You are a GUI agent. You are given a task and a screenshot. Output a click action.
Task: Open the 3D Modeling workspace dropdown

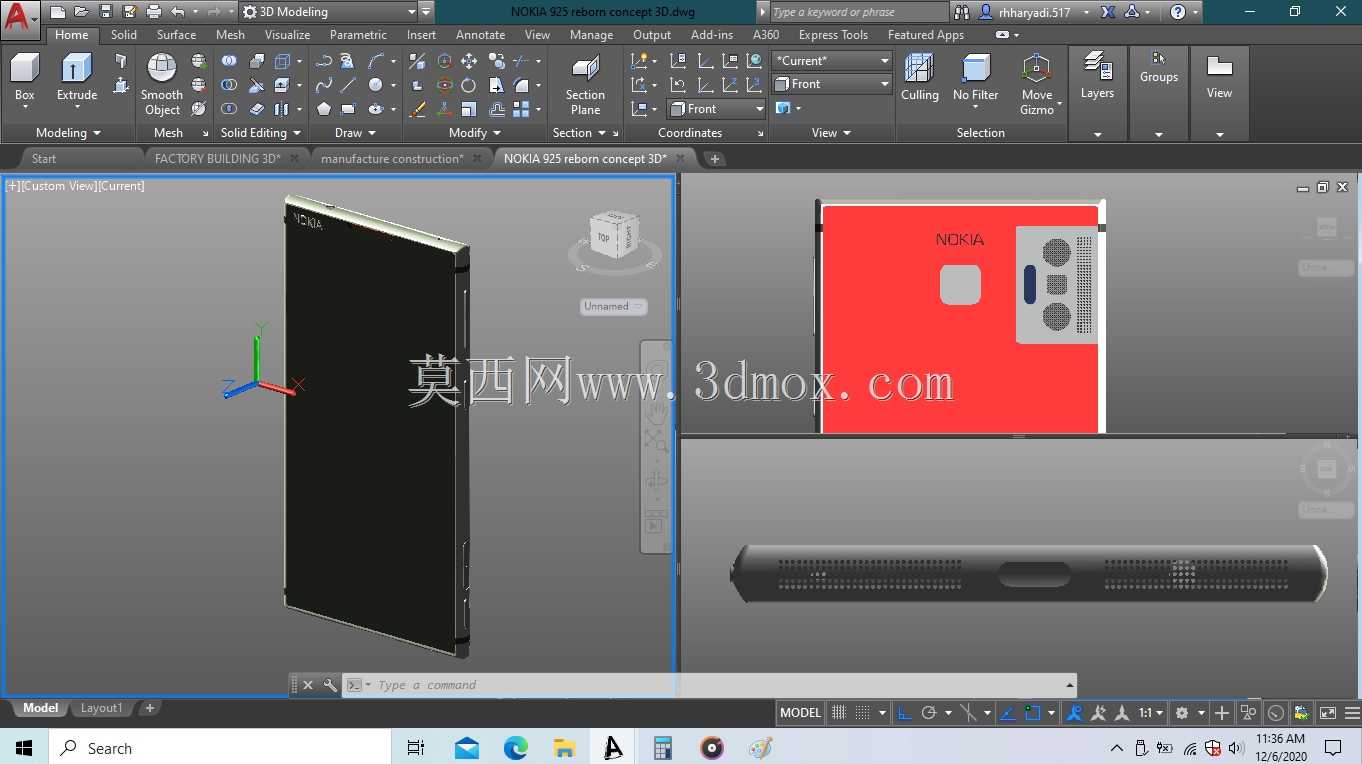coord(329,12)
